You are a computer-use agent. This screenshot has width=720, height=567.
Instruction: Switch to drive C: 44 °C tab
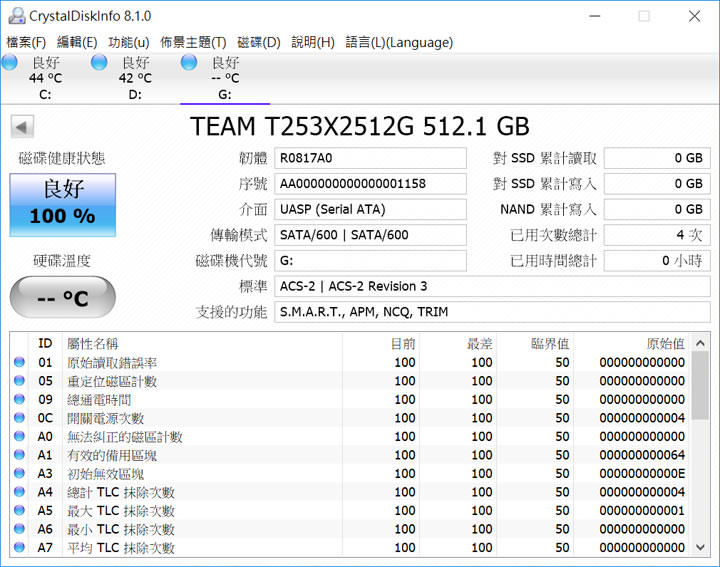point(45,78)
